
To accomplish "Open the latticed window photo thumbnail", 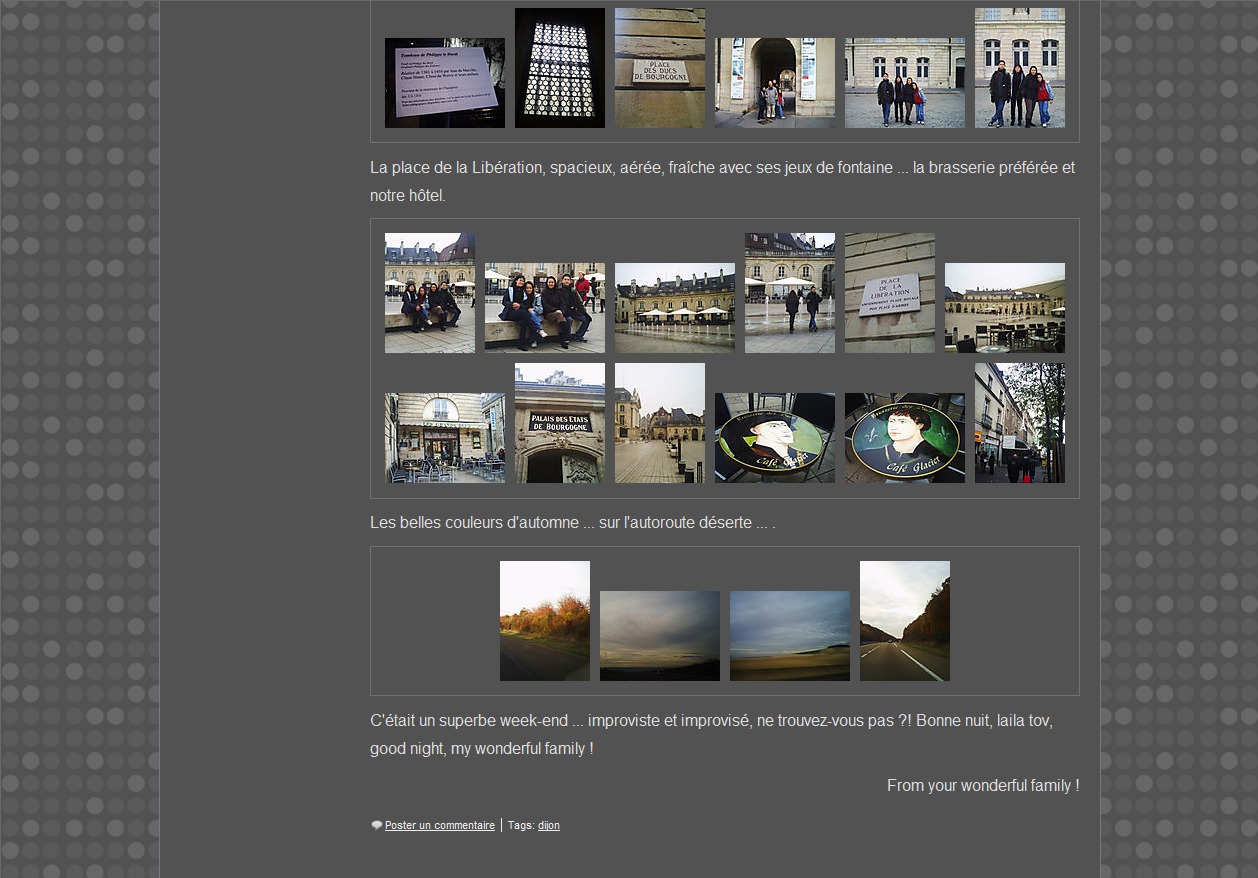I will 559,68.
